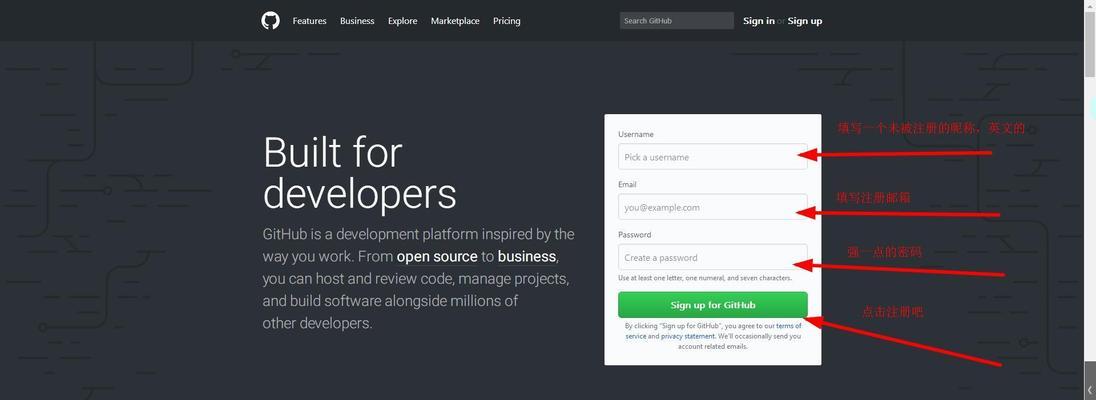Click the you@example.com email field
The image size is (1096, 400).
point(712,207)
